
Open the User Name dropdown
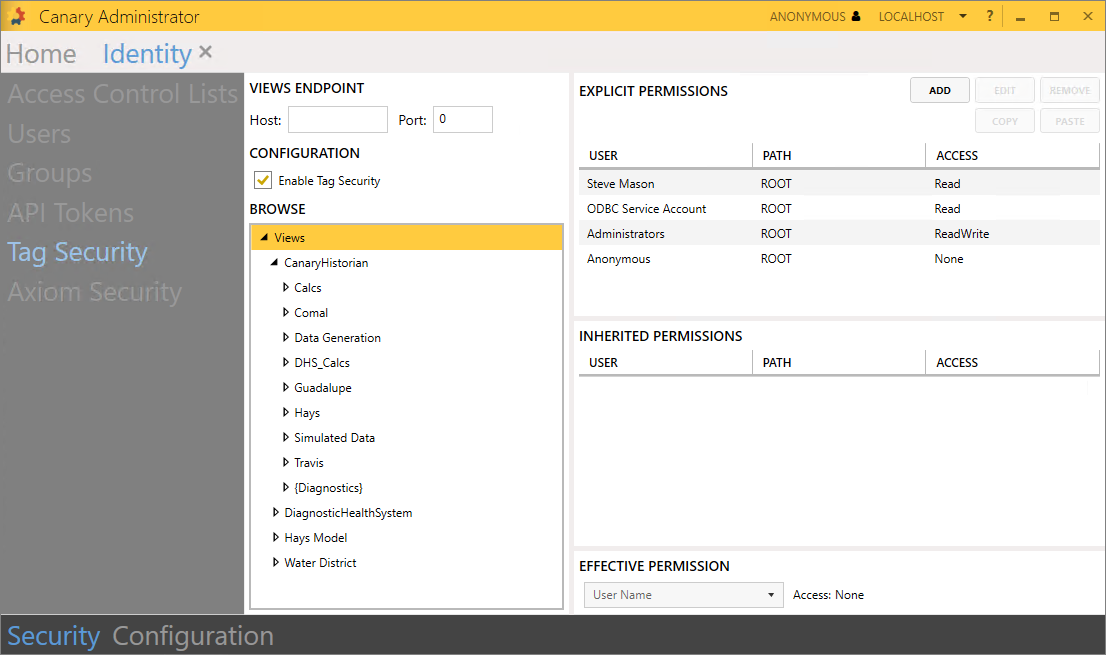[683, 595]
